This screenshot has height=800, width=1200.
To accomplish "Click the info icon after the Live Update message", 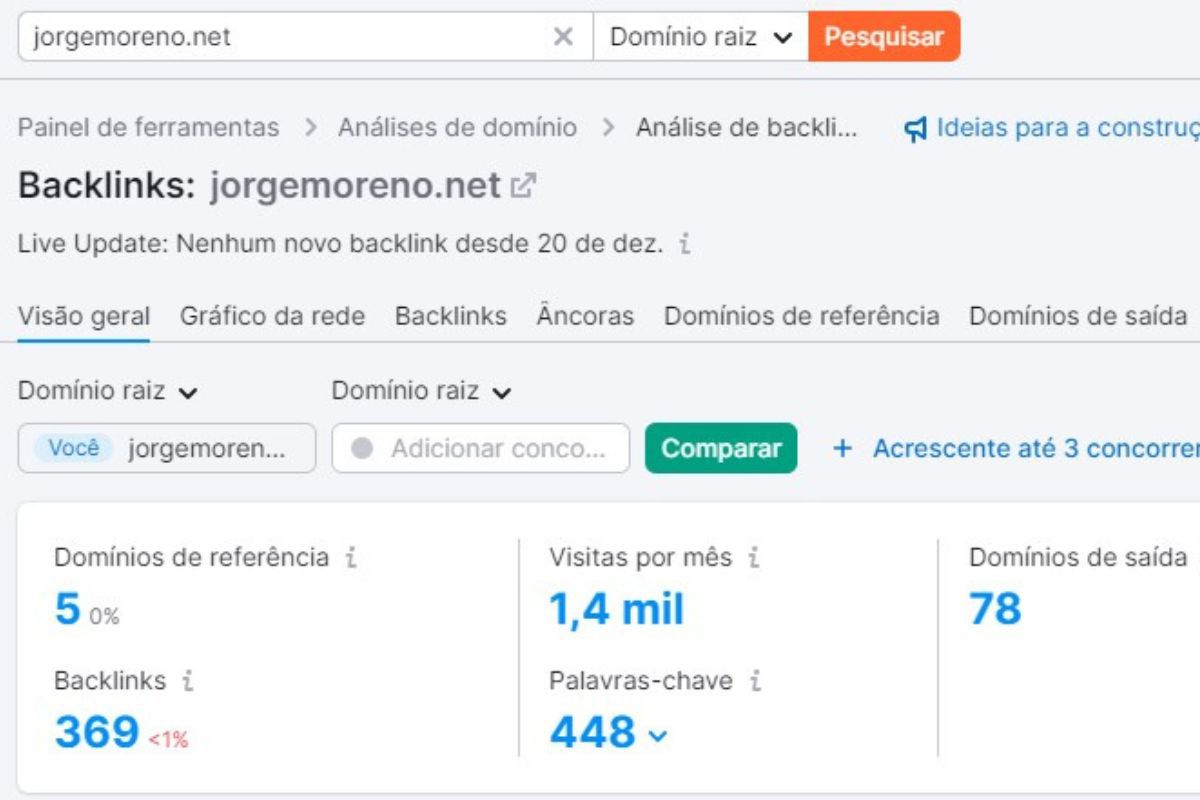I will point(683,243).
